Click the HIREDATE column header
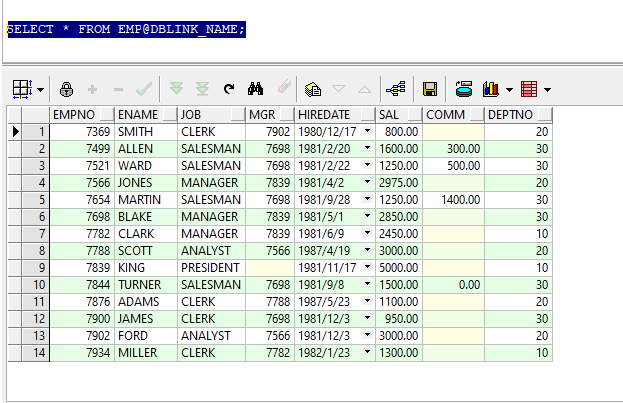This screenshot has height=403, width=623. pyautogui.click(x=335, y=114)
